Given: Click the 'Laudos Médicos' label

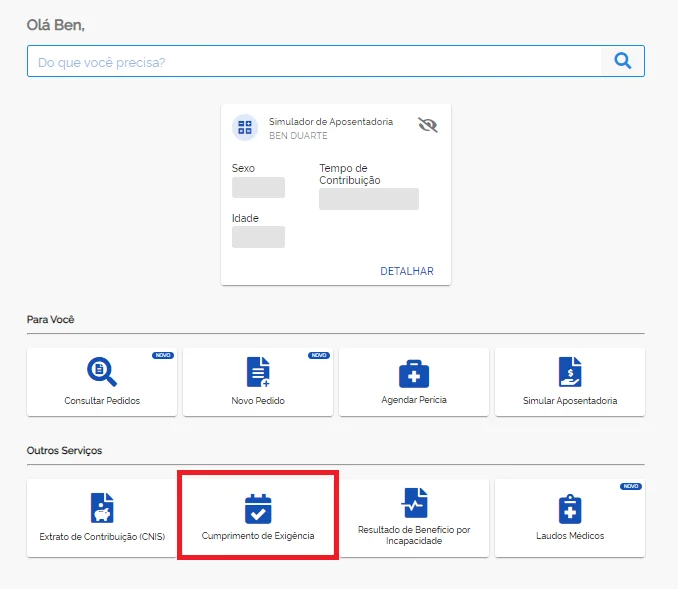Looking at the screenshot, I should coord(570,536).
